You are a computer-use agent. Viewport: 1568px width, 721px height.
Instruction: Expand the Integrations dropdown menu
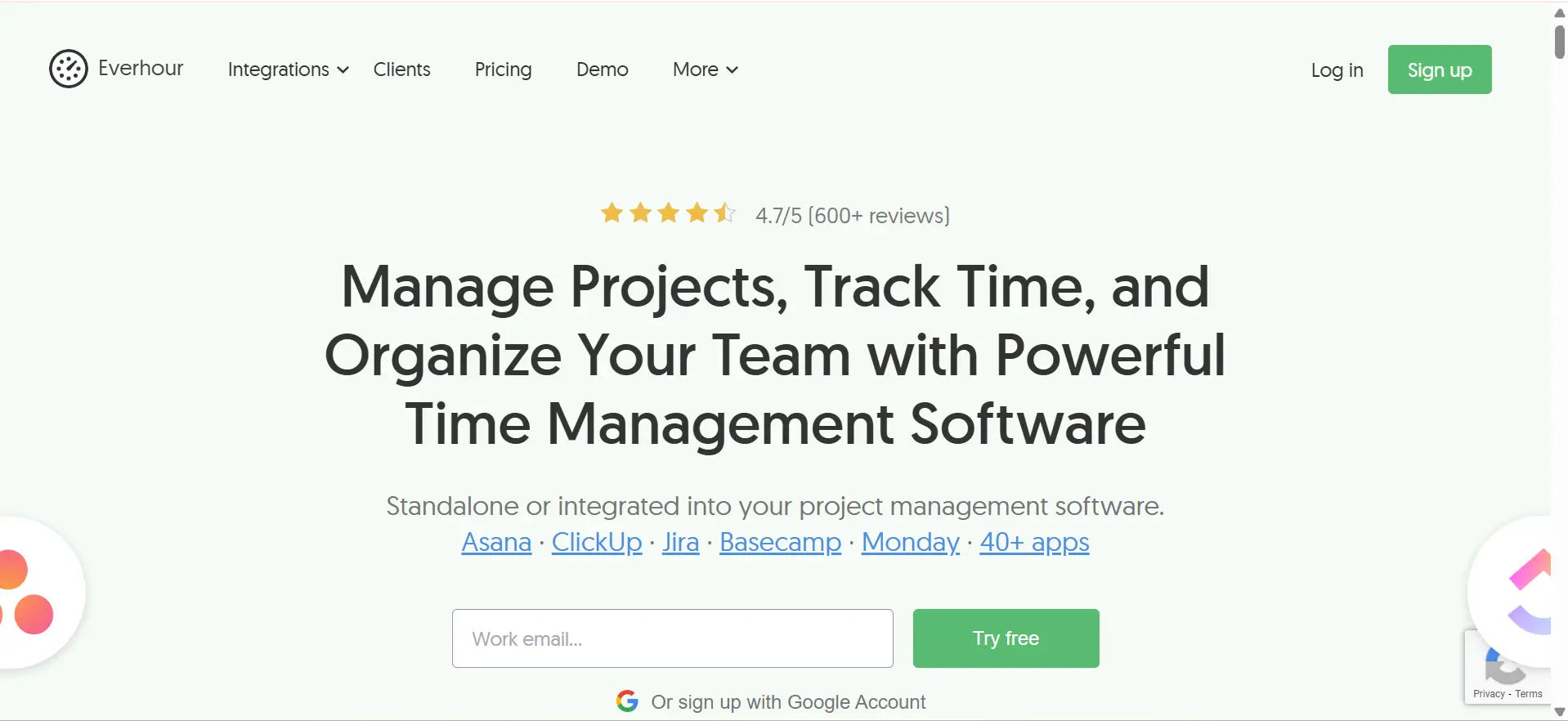(288, 69)
